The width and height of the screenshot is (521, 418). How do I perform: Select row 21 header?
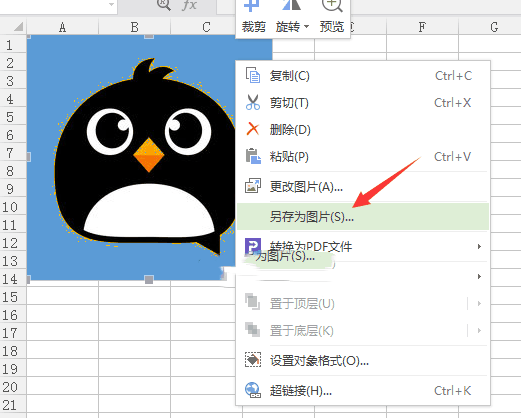coord(13,405)
